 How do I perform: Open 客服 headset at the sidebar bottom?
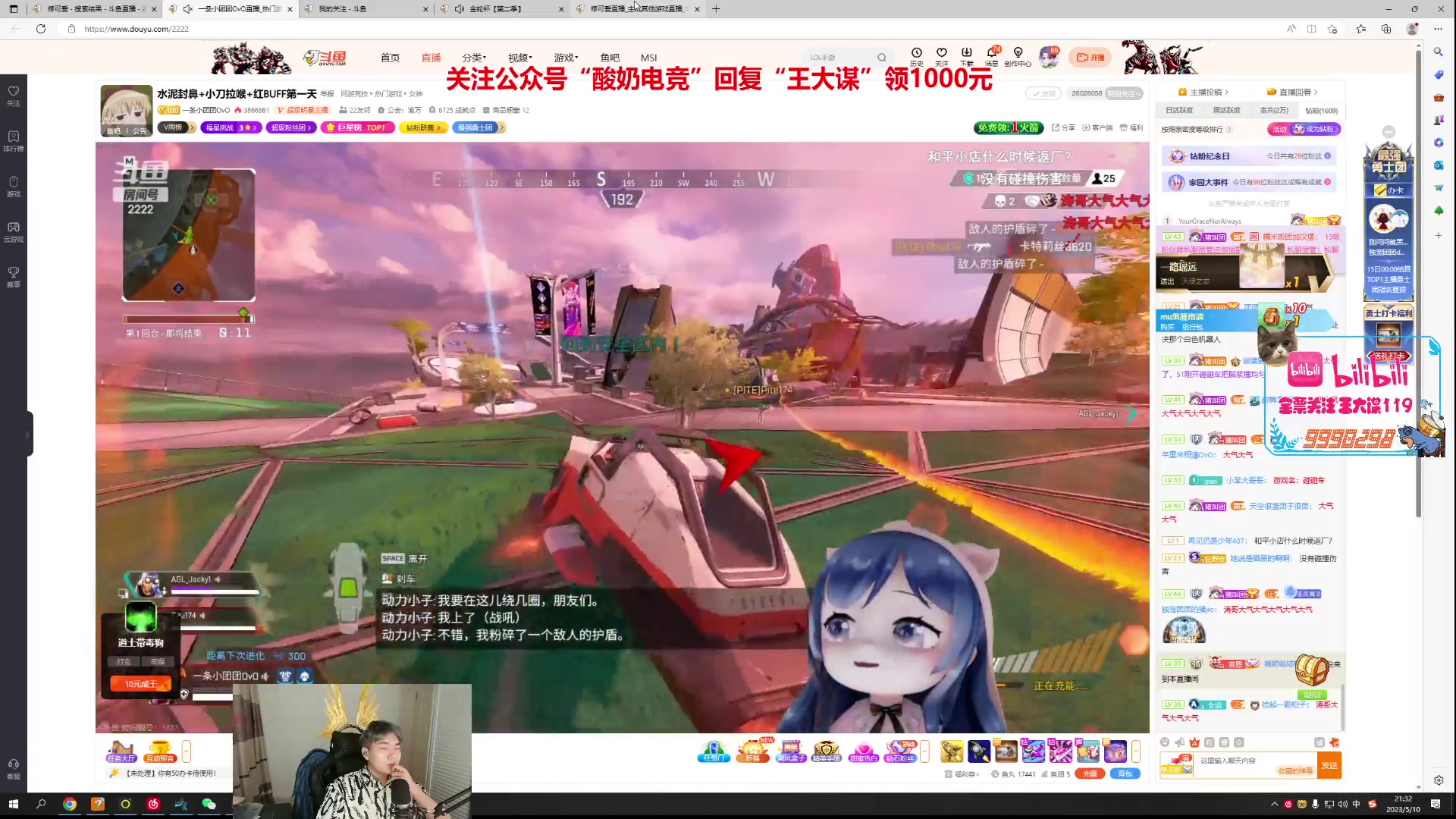14,769
